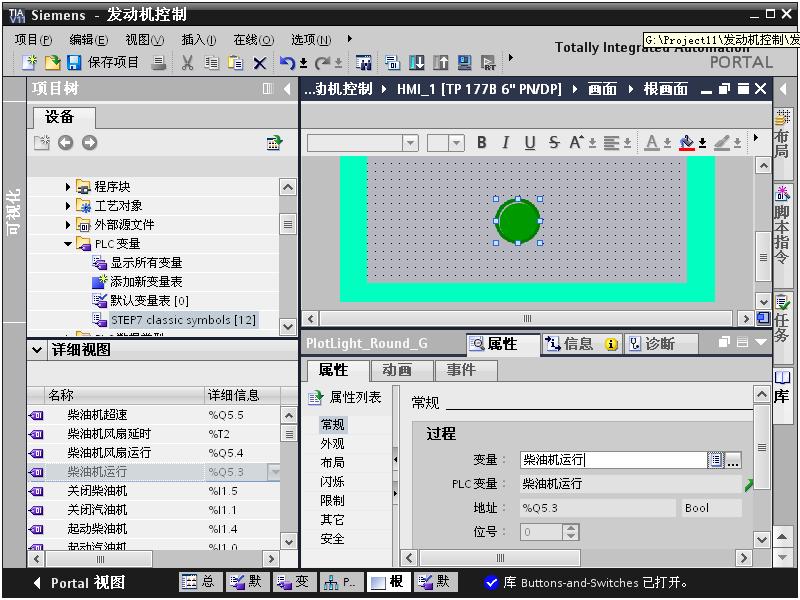Image resolution: width=800 pixels, height=600 pixels.
Task: Open the 项目(P) menu
Action: 33,39
